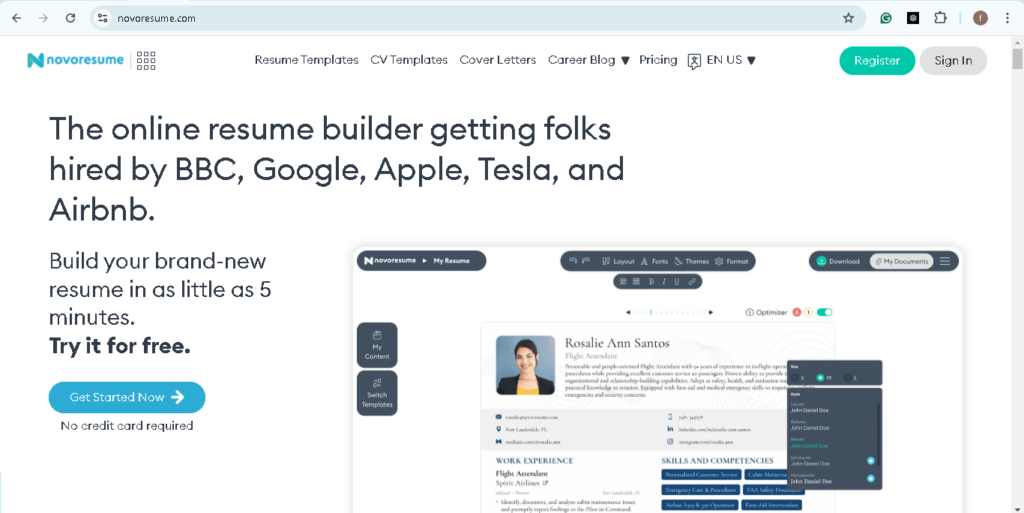The width and height of the screenshot is (1024, 513).
Task: Click the Grammarly extension icon
Action: coord(886,18)
